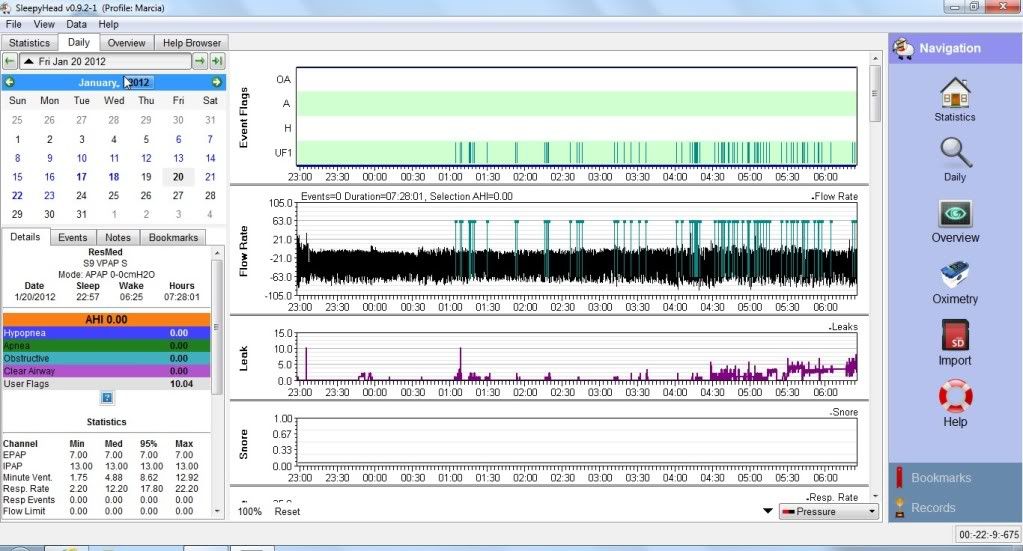Click the graph area vertical scrollbar thumb
This screenshot has width=1023, height=551.
click(875, 93)
